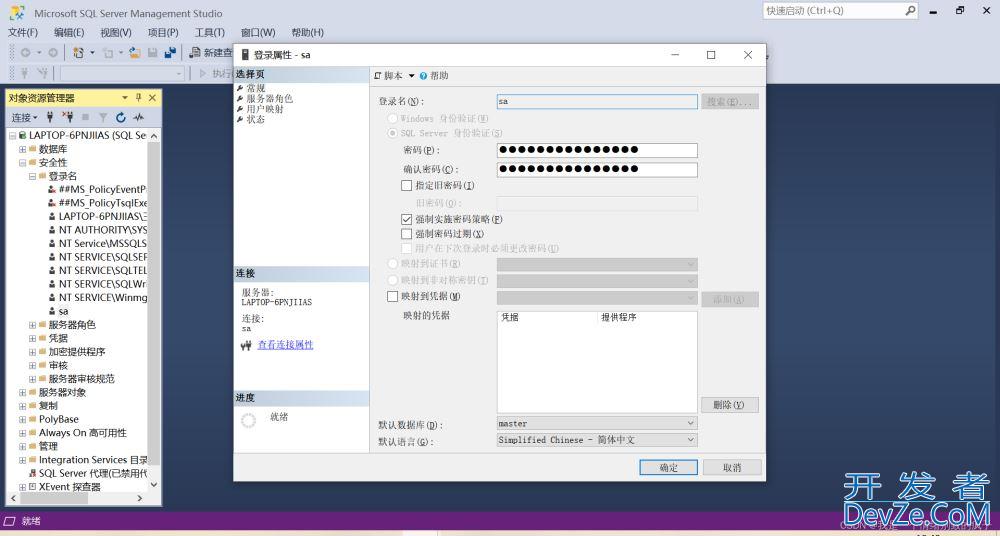The image size is (1000, 536).
Task: Open the 工具(T) menu
Action: (210, 33)
